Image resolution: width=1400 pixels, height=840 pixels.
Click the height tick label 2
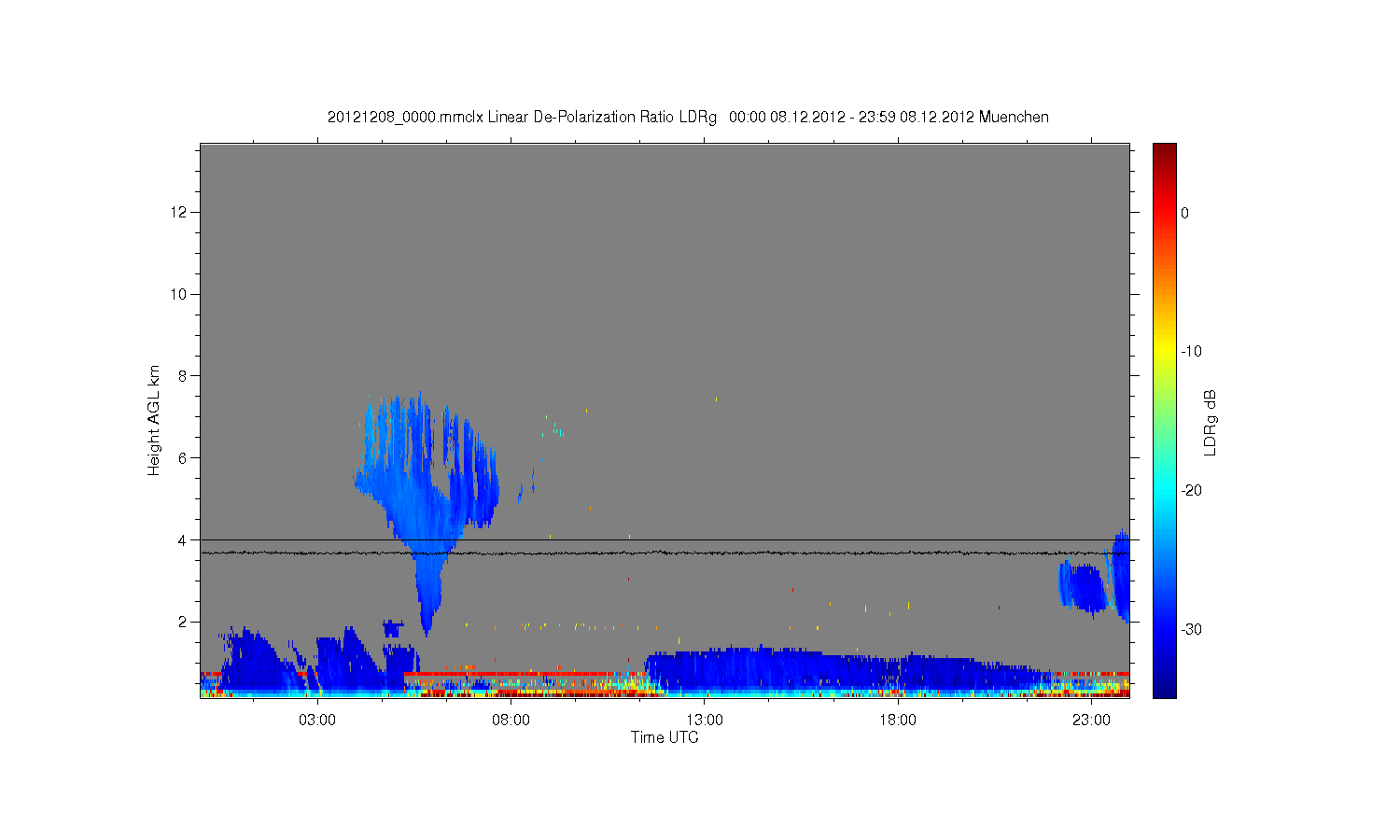click(184, 622)
